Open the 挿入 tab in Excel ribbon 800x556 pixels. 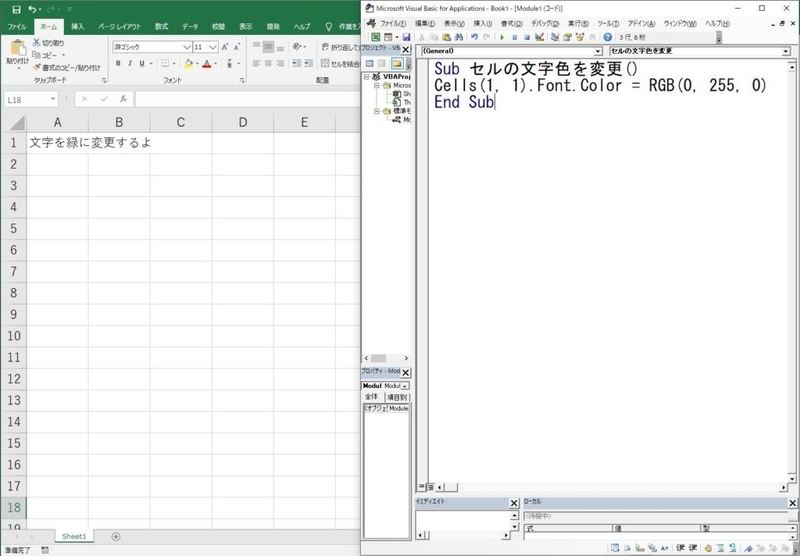[x=78, y=27]
